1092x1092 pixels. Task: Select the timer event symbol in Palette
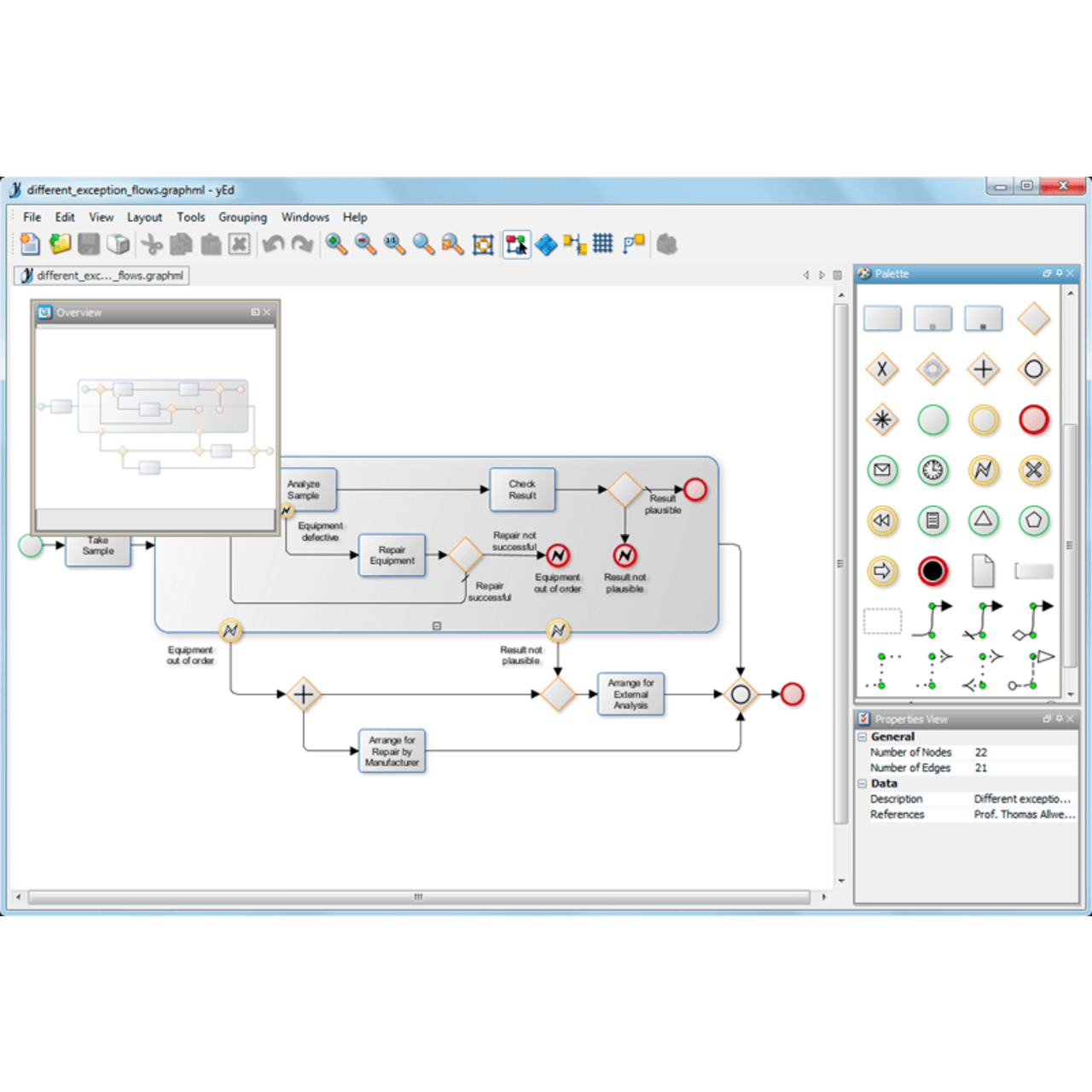932,470
